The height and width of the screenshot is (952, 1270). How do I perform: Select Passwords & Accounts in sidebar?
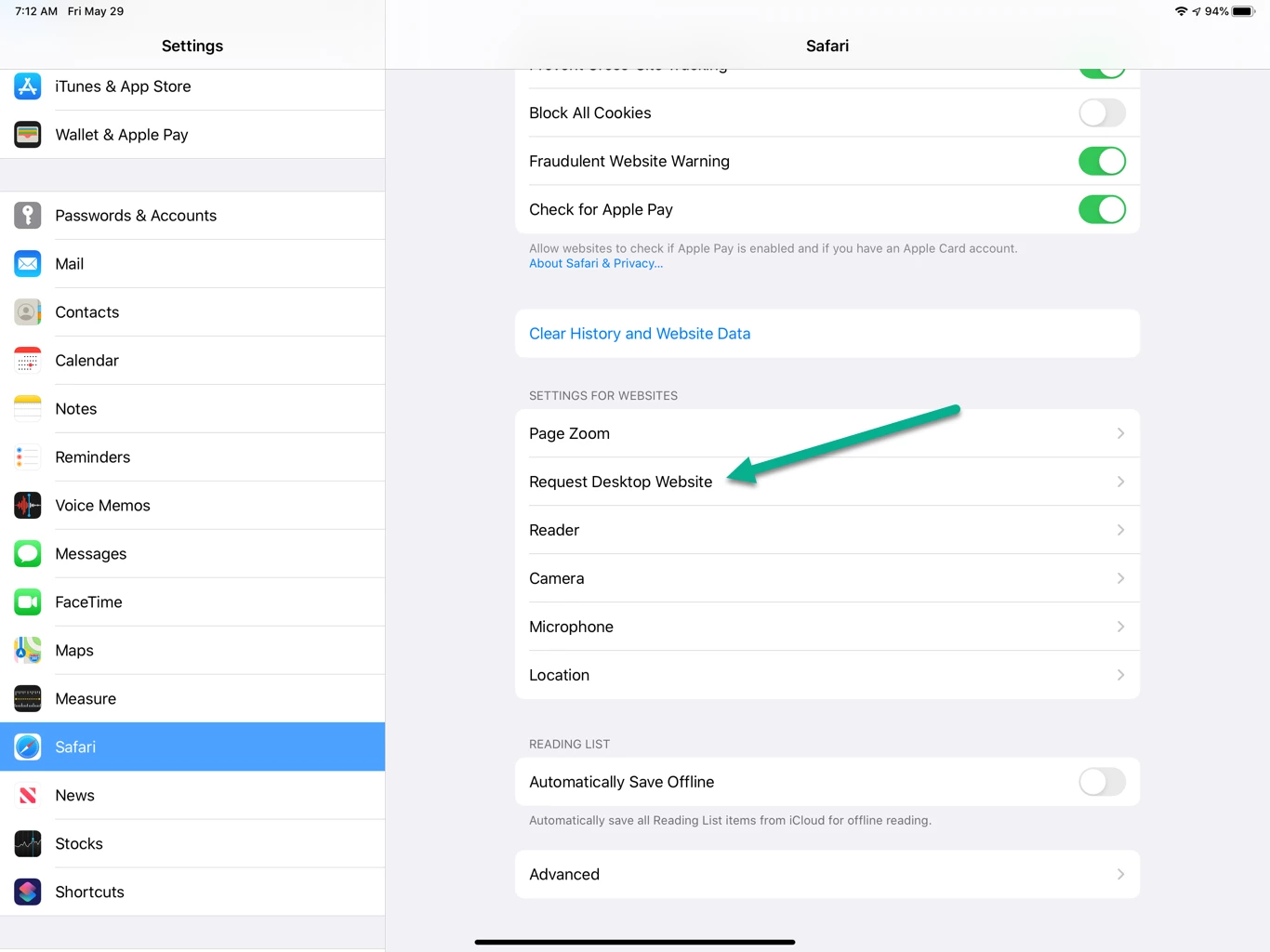pyautogui.click(x=192, y=216)
